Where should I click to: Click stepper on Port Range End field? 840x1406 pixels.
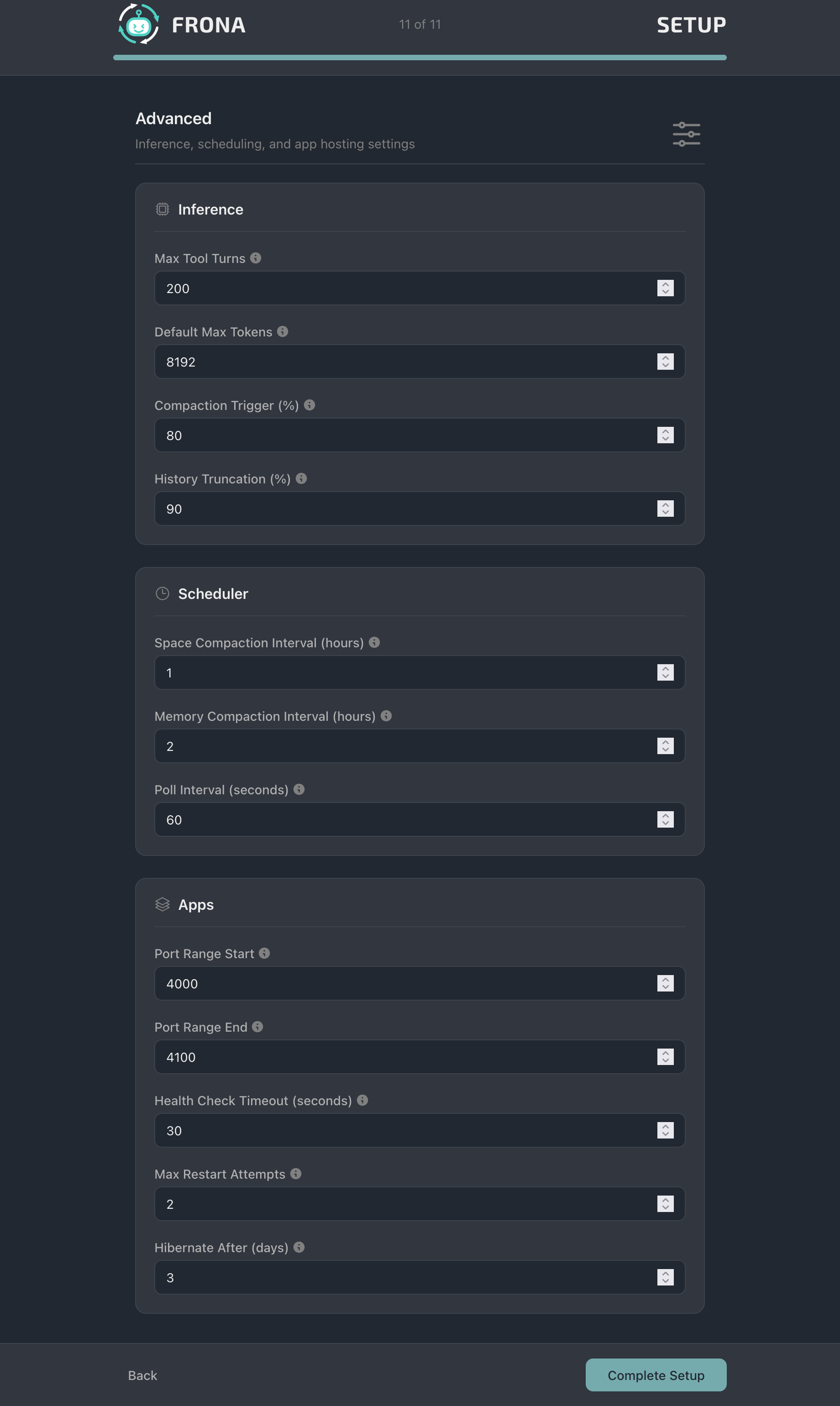click(665, 1057)
